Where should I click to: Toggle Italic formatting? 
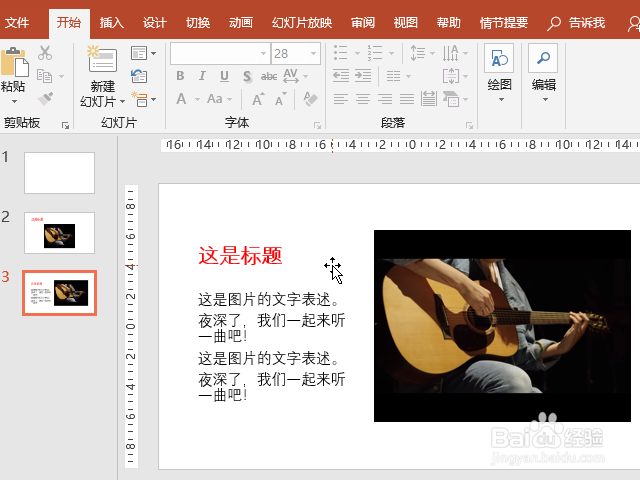202,76
